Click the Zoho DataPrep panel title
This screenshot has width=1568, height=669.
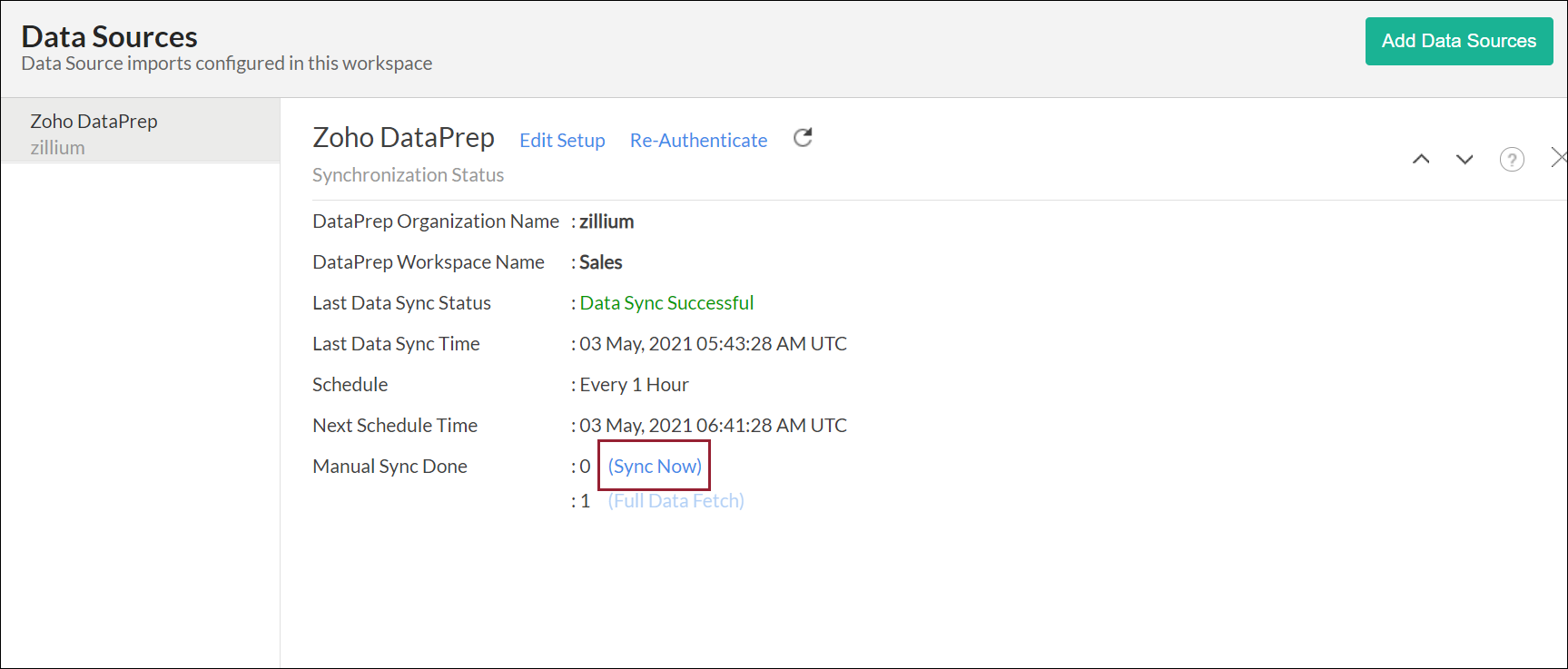(x=403, y=138)
